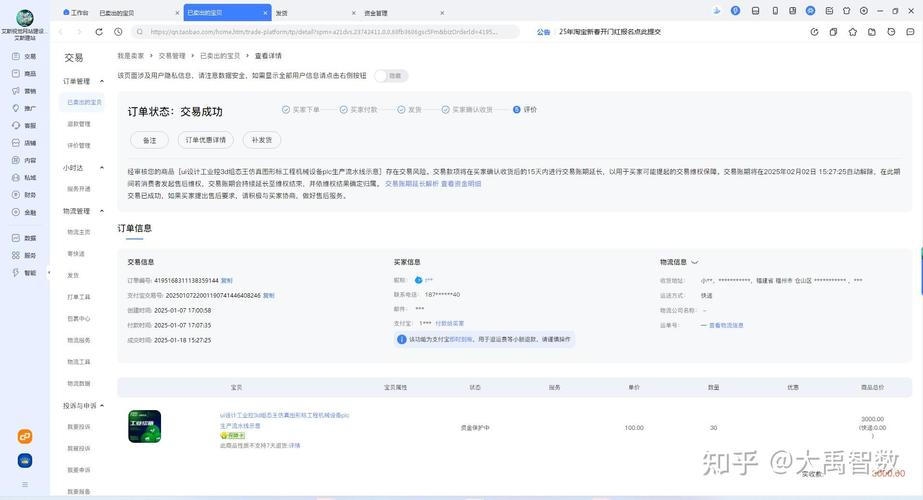Image resolution: width=923 pixels, height=500 pixels.
Task: Copy the Alipay transaction number with 复制
Action: click(x=268, y=296)
